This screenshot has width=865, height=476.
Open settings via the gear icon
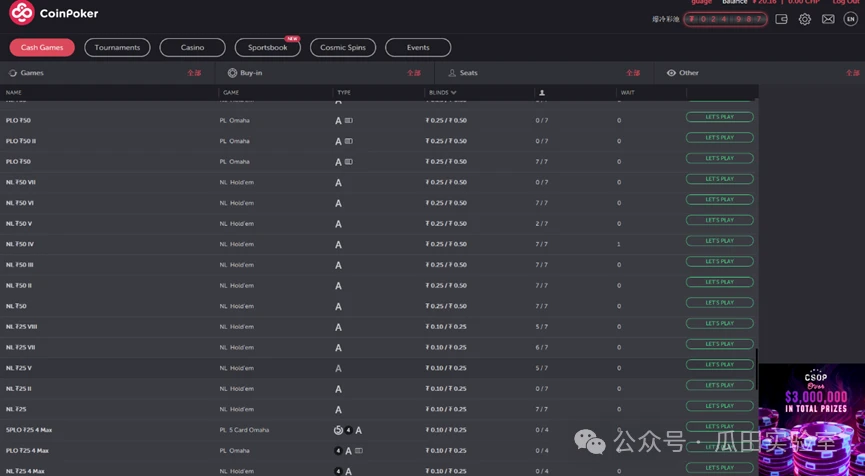[805, 19]
